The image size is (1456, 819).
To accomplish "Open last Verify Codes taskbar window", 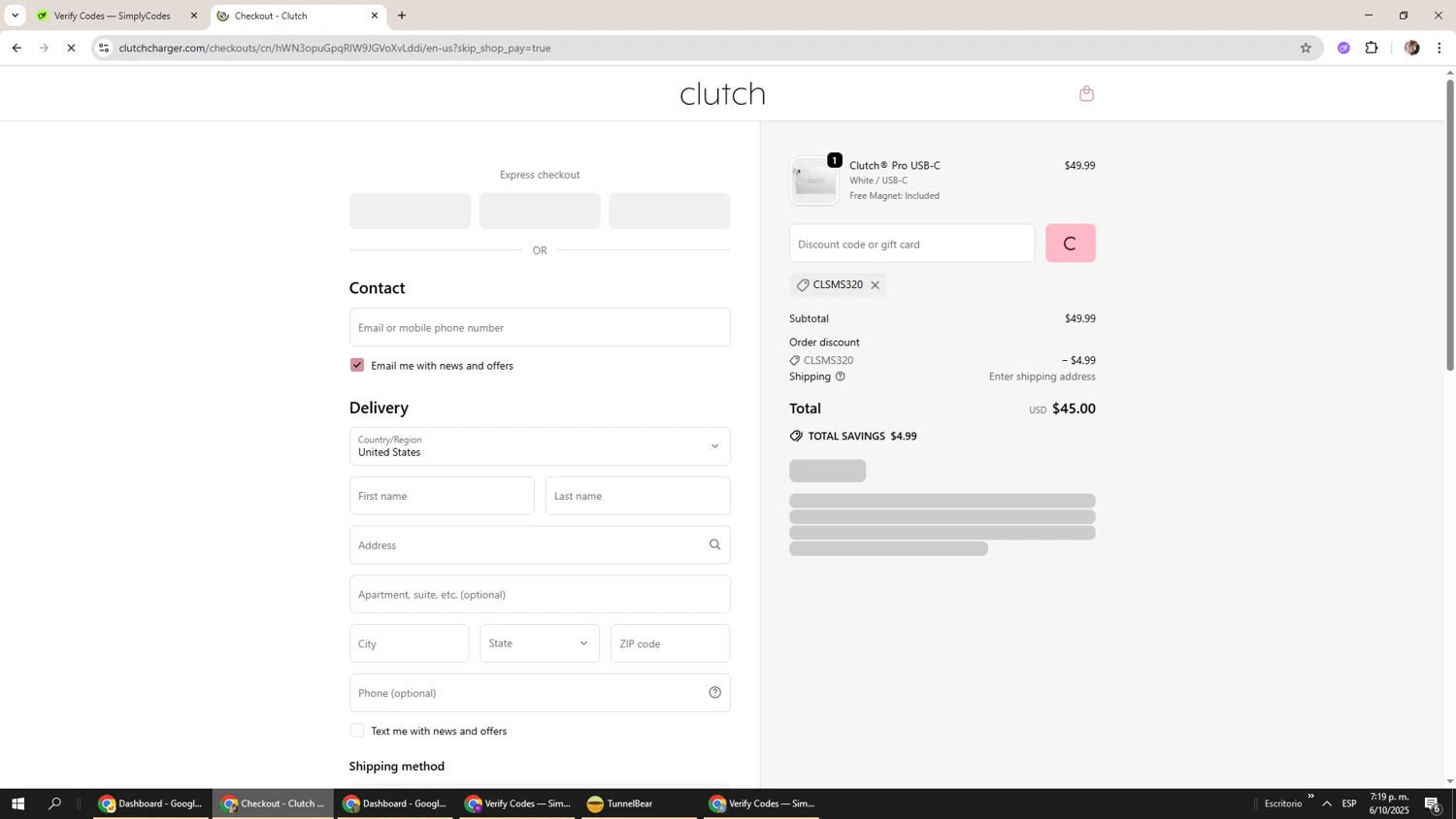I will [762, 803].
